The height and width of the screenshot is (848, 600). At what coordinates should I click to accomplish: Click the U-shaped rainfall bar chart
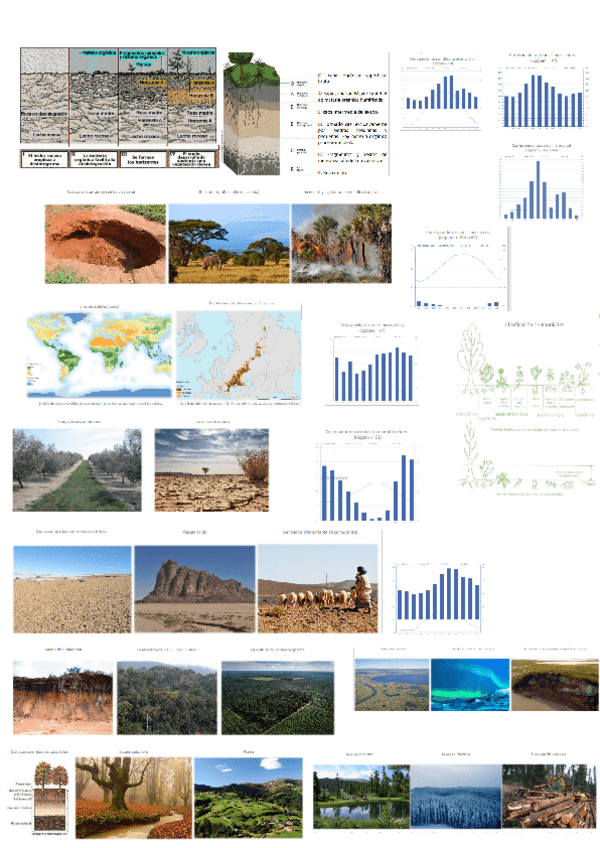[367, 476]
